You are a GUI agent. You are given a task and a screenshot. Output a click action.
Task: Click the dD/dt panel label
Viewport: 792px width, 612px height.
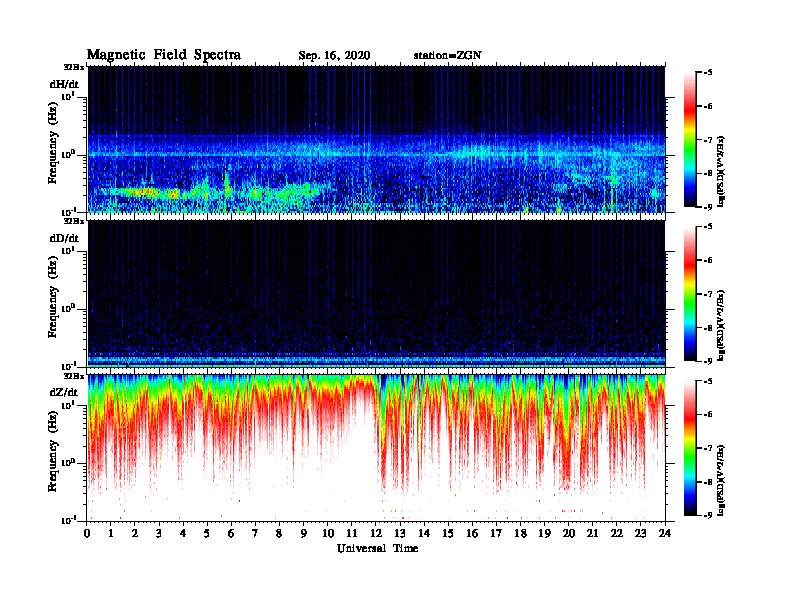(64, 238)
